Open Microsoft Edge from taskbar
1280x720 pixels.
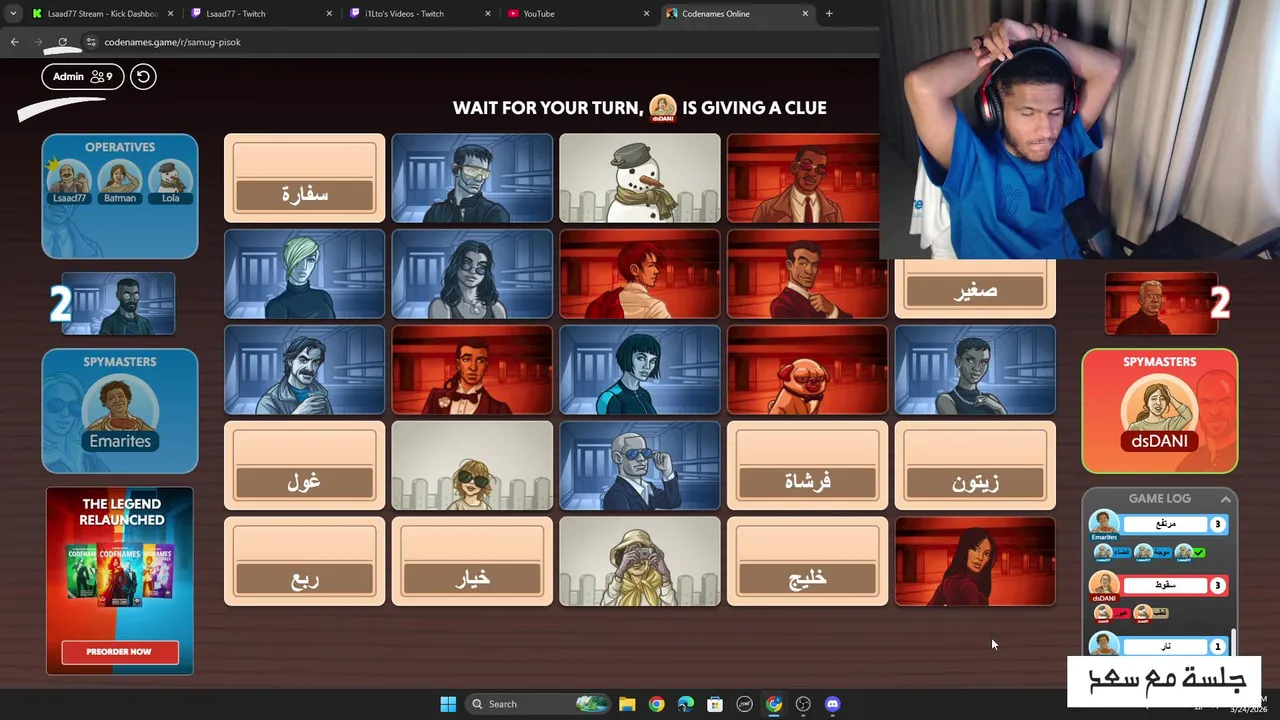[685, 704]
